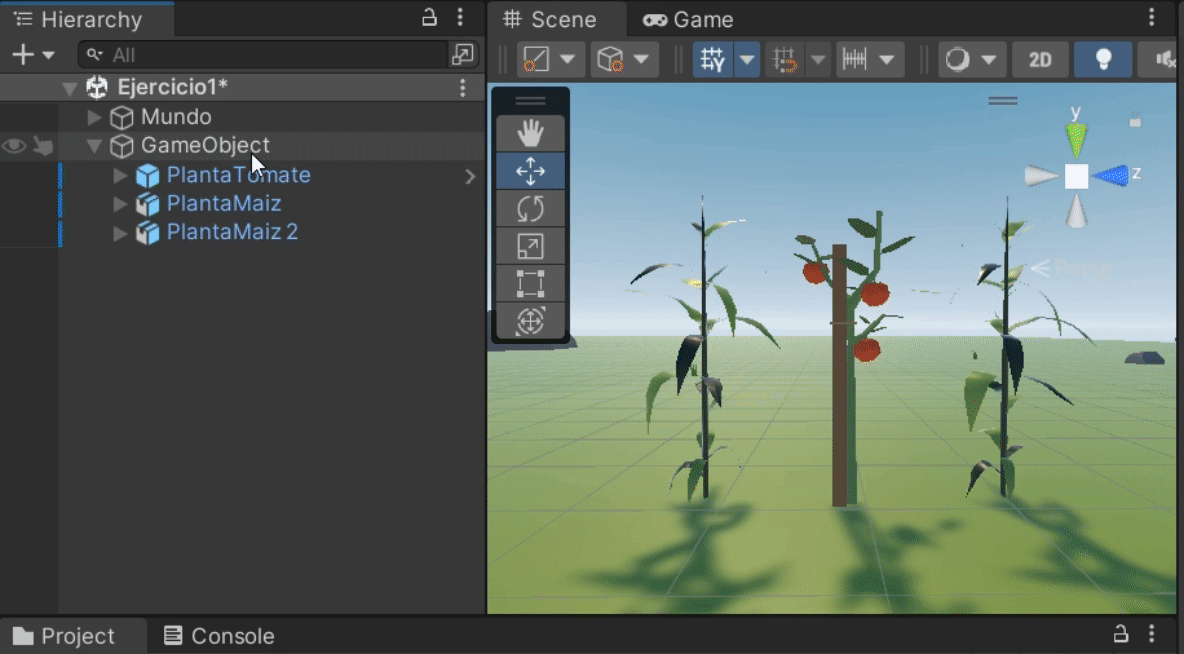
Task: Select the Rotate tool
Action: coord(530,209)
